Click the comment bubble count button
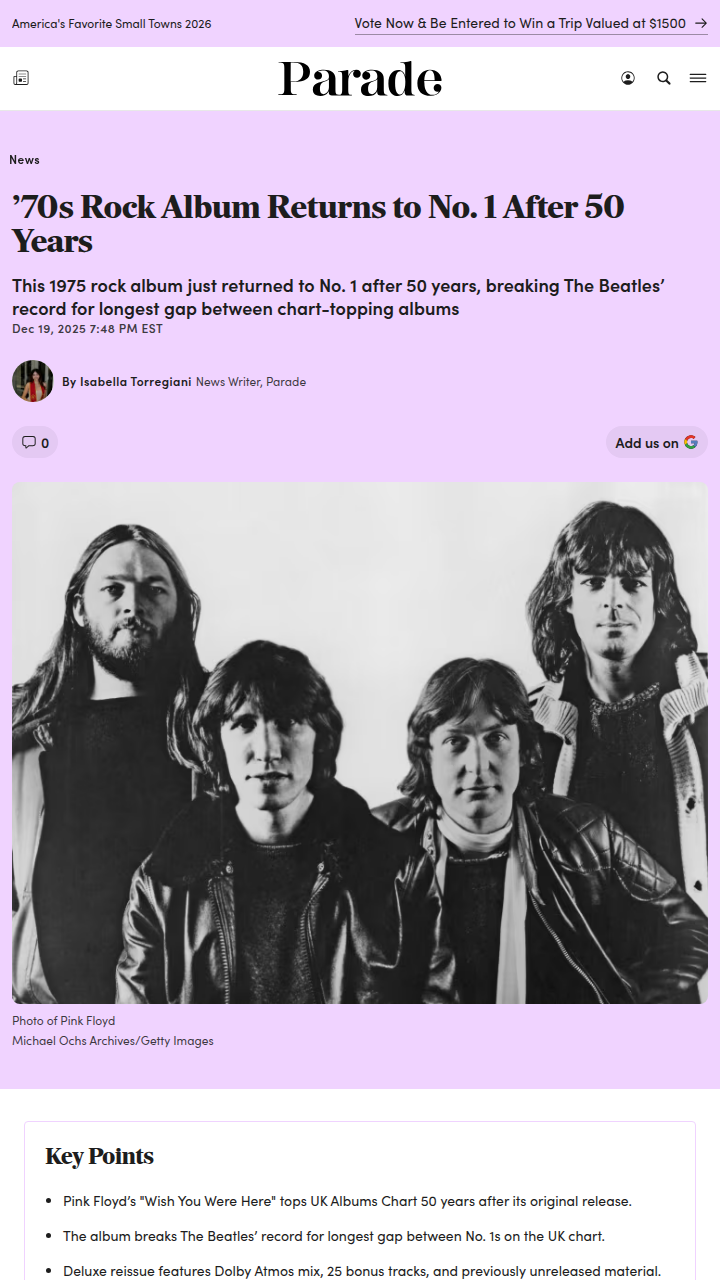The width and height of the screenshot is (720, 1280). (x=35, y=442)
